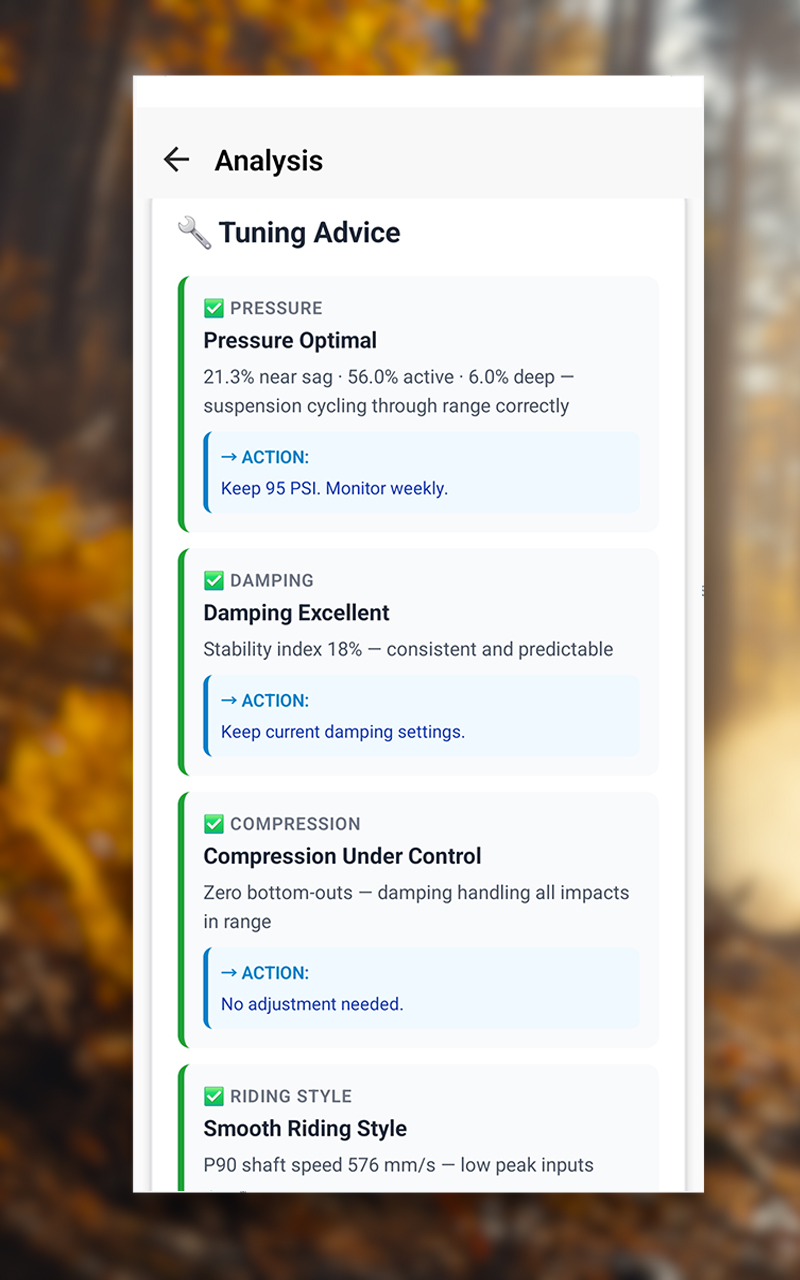Click the Analysis page title
Screen dimensions: 800x1280
coord(268,160)
